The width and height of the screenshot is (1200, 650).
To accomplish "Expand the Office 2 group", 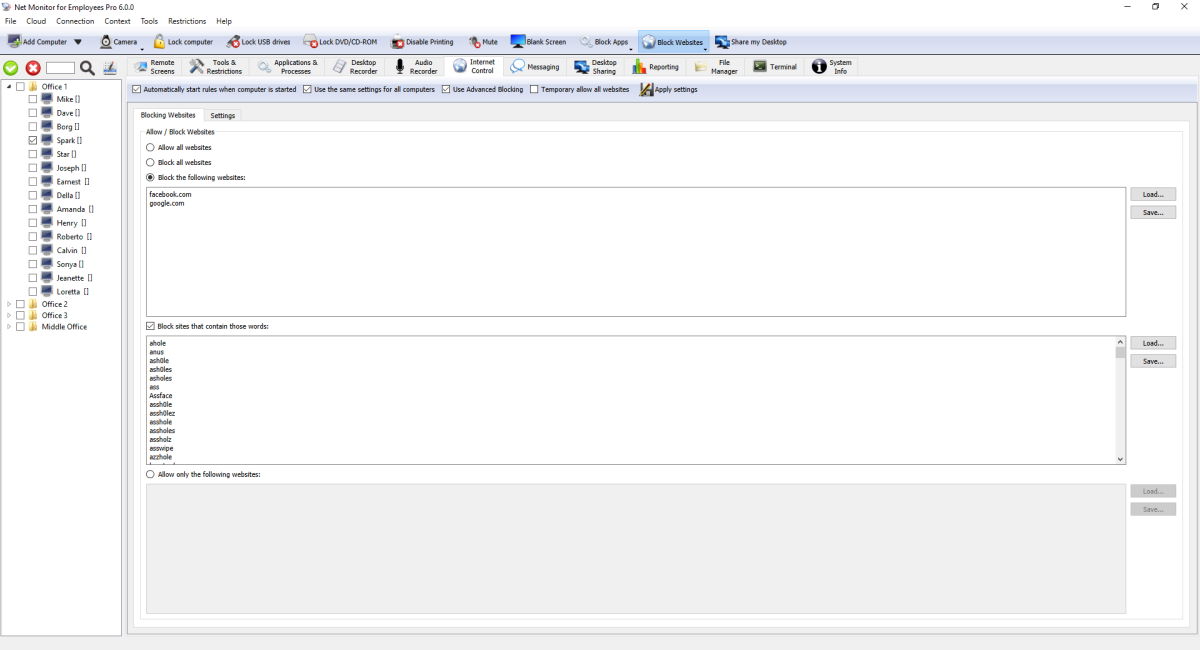I will click(8, 303).
